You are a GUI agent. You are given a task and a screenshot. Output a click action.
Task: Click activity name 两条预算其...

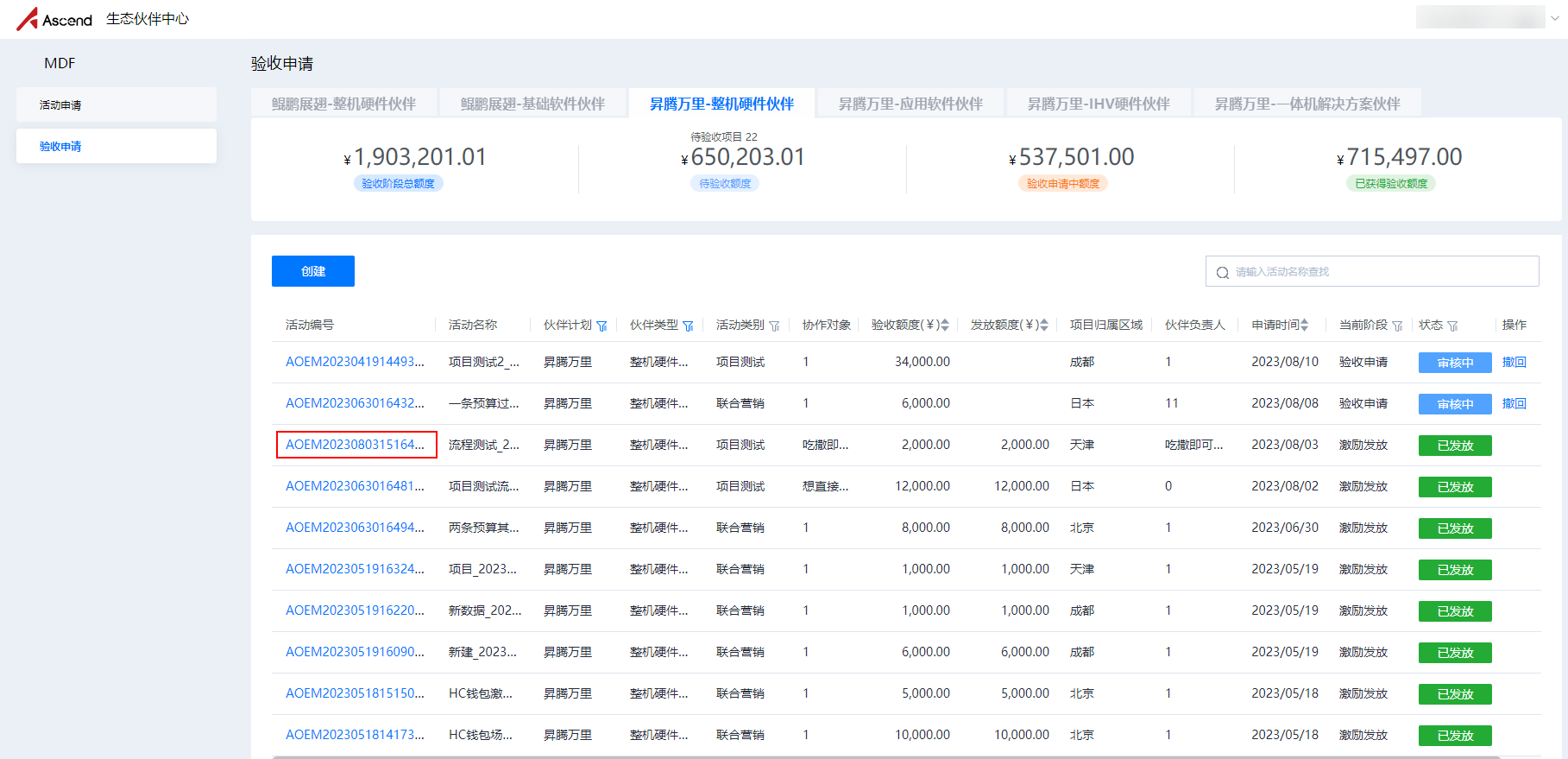tap(484, 528)
